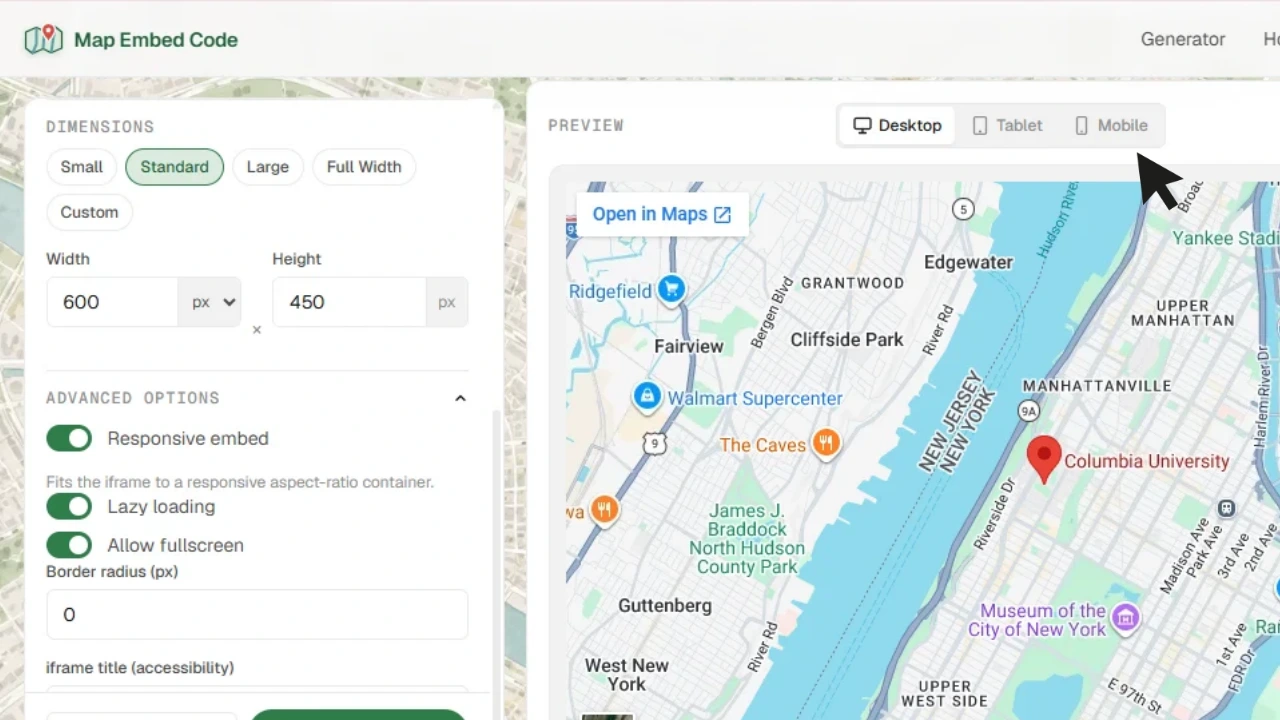Click the Cliffside Park map label
This screenshot has width=1280, height=720.
click(x=847, y=339)
